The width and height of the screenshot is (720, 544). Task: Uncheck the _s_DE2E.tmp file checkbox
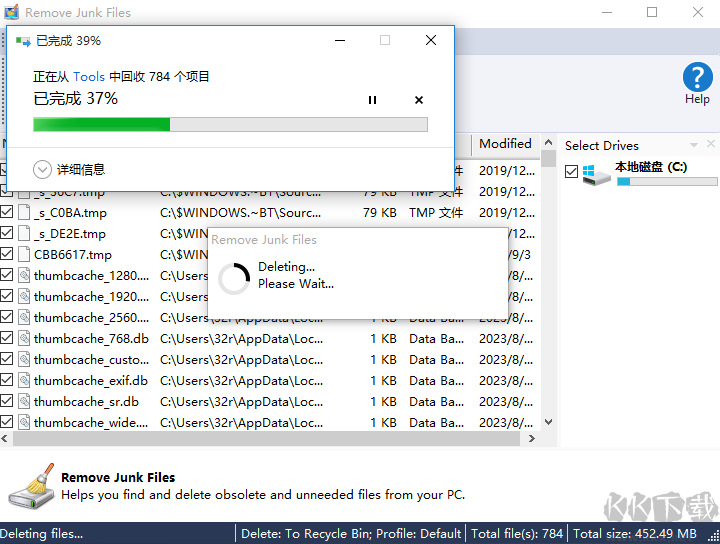(6, 233)
